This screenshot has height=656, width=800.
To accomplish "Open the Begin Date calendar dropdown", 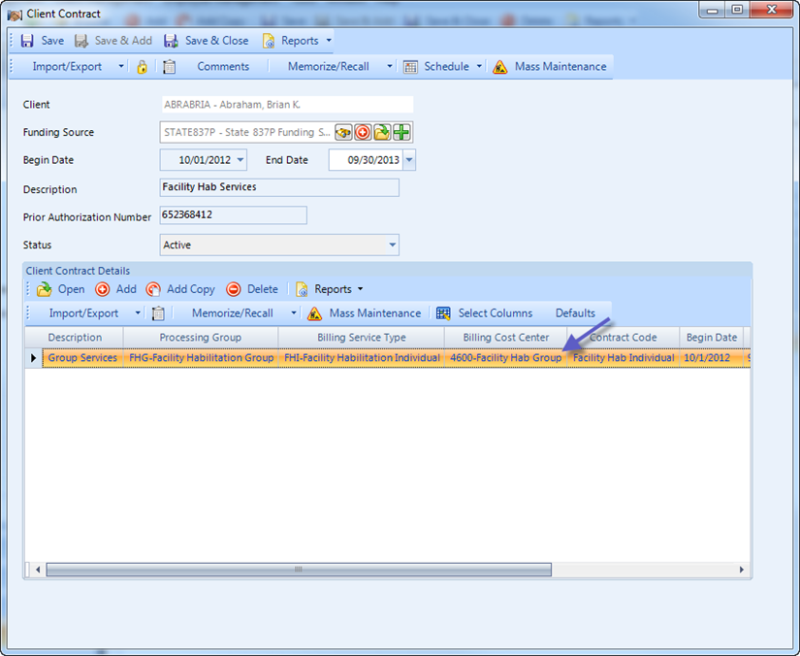I will click(240, 160).
